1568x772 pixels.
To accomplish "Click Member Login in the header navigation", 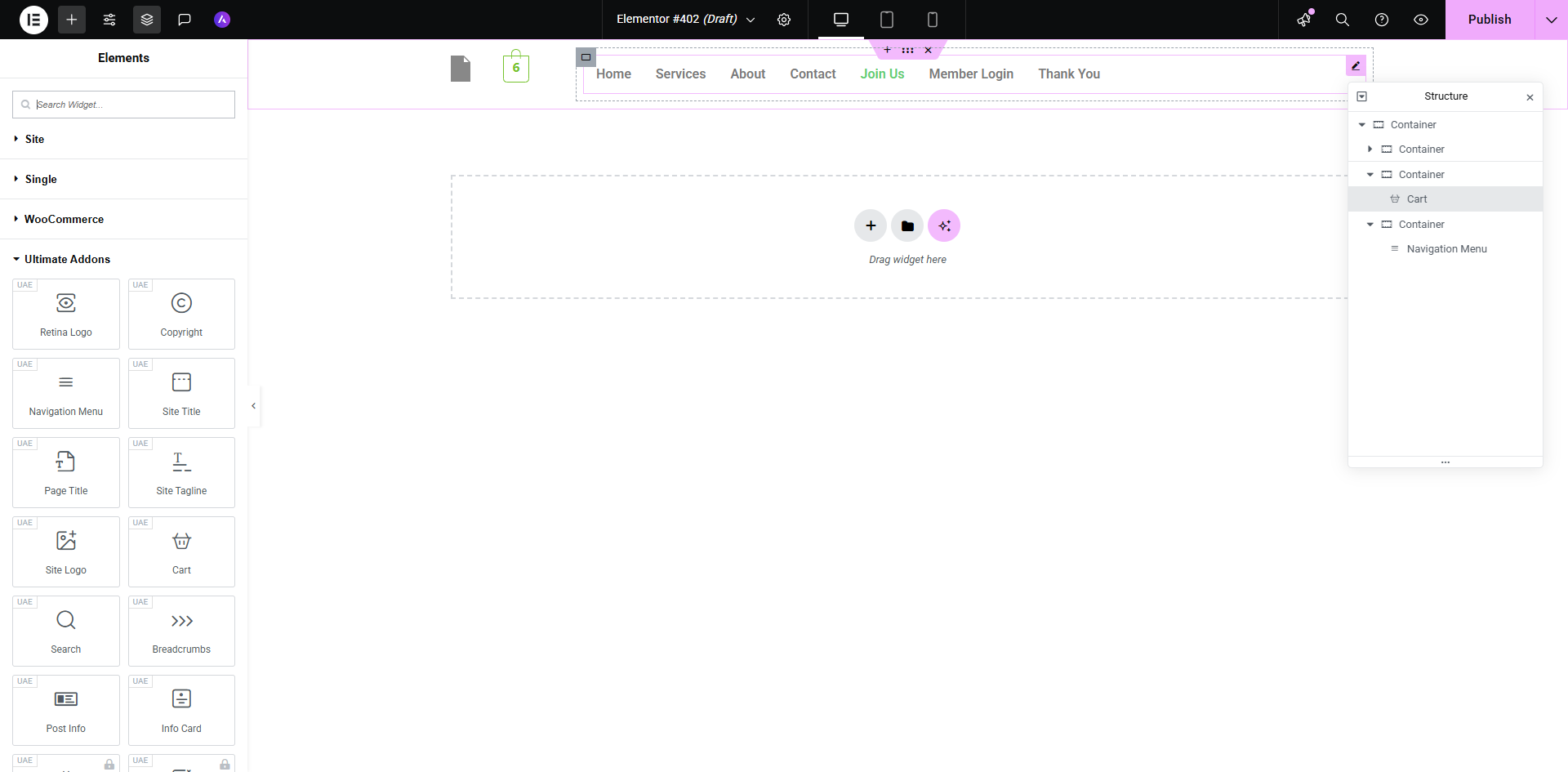I will pos(971,74).
